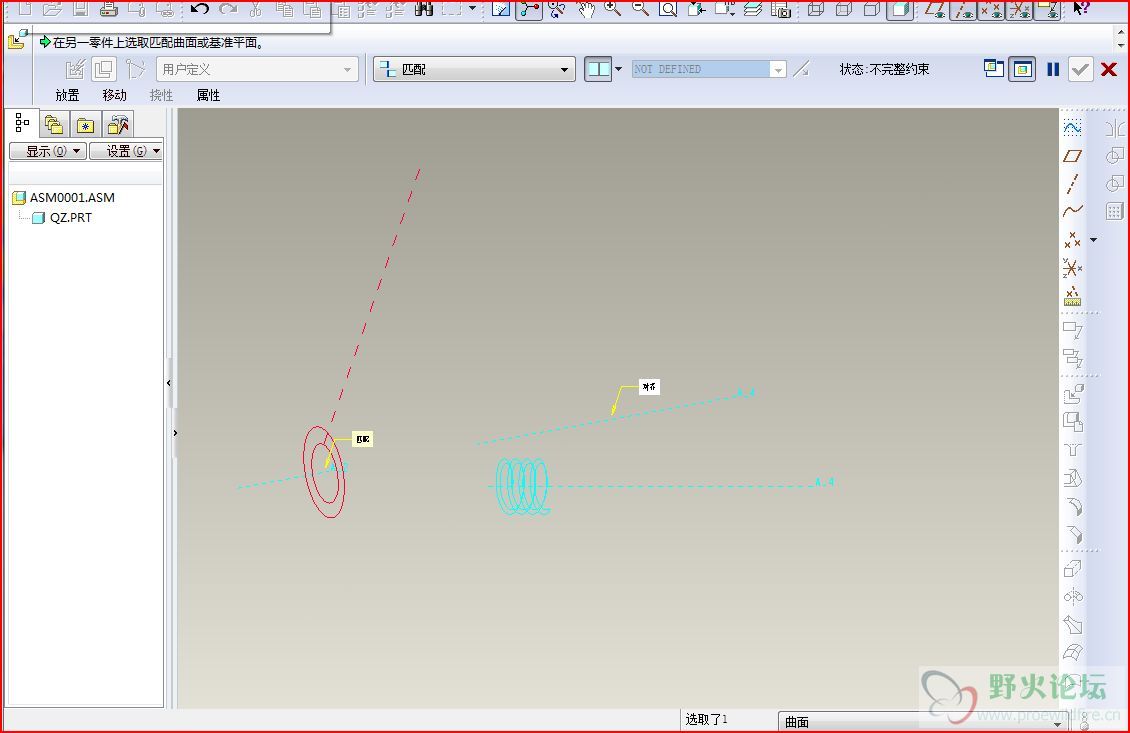The height and width of the screenshot is (733, 1130).
Task: Click the datum plane tool icon
Action: [x=1072, y=156]
